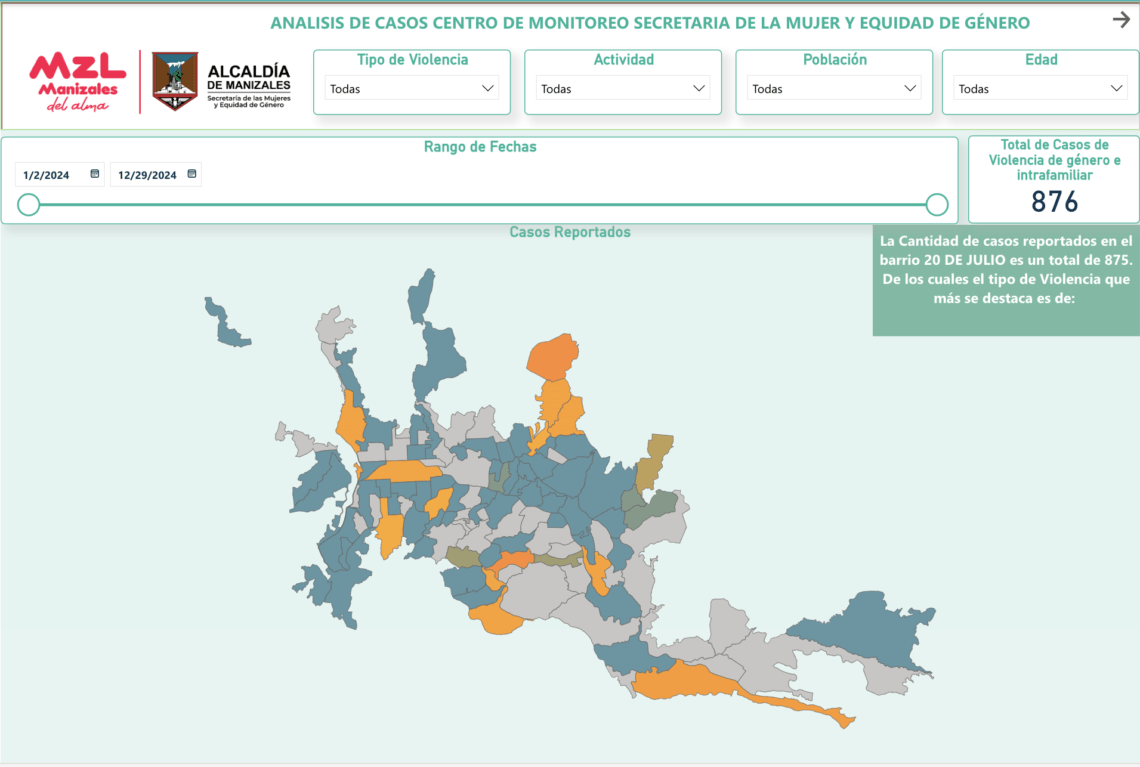1140x767 pixels.
Task: Select the dark orange northern map region
Action: pos(553,357)
